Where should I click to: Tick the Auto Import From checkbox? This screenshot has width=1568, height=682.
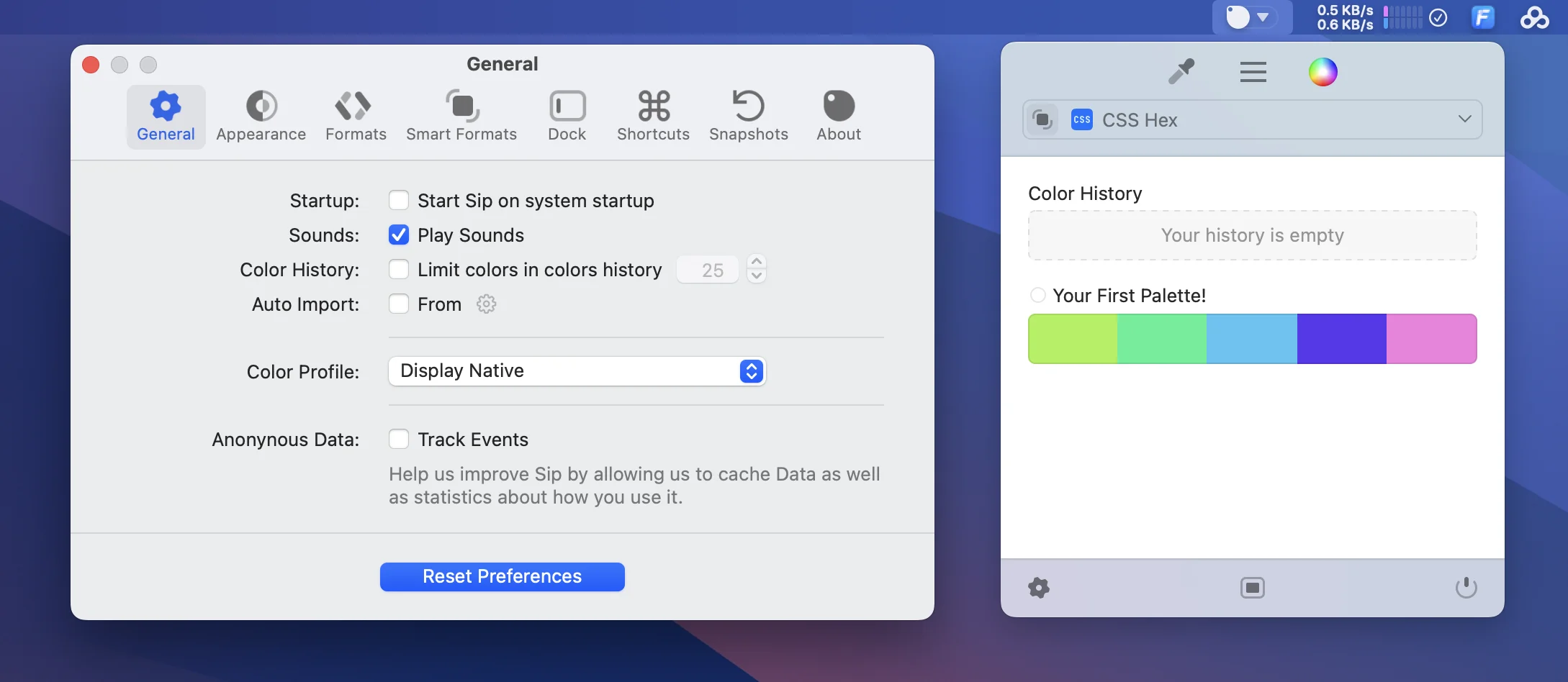click(399, 304)
